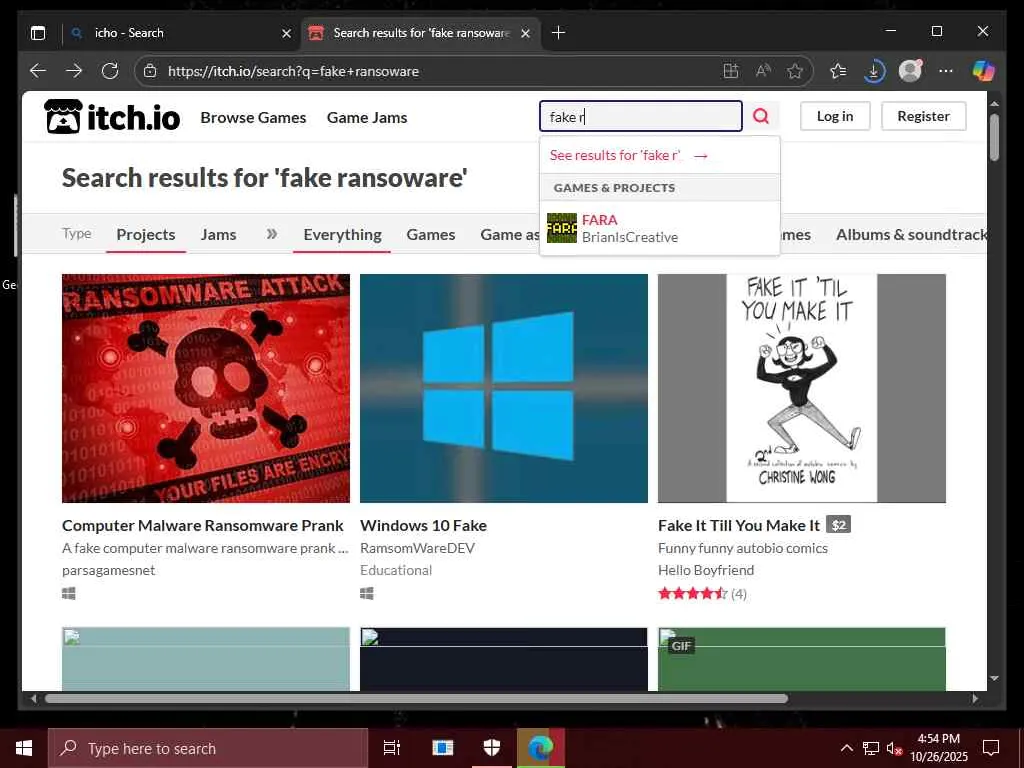This screenshot has width=1024, height=768.
Task: Click the FARA game icon in suggestions
Action: (x=562, y=228)
